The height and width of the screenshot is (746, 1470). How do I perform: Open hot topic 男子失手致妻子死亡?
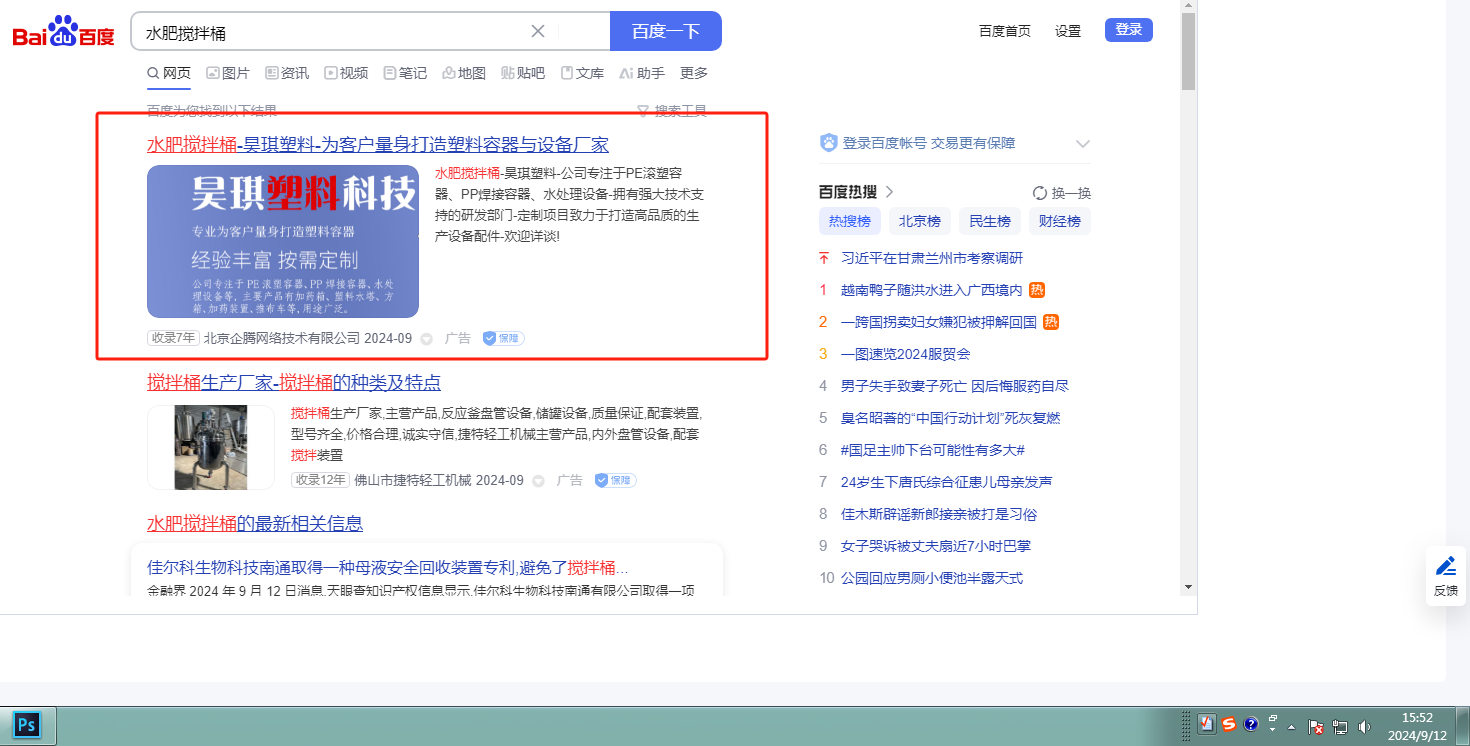pyautogui.click(x=955, y=386)
